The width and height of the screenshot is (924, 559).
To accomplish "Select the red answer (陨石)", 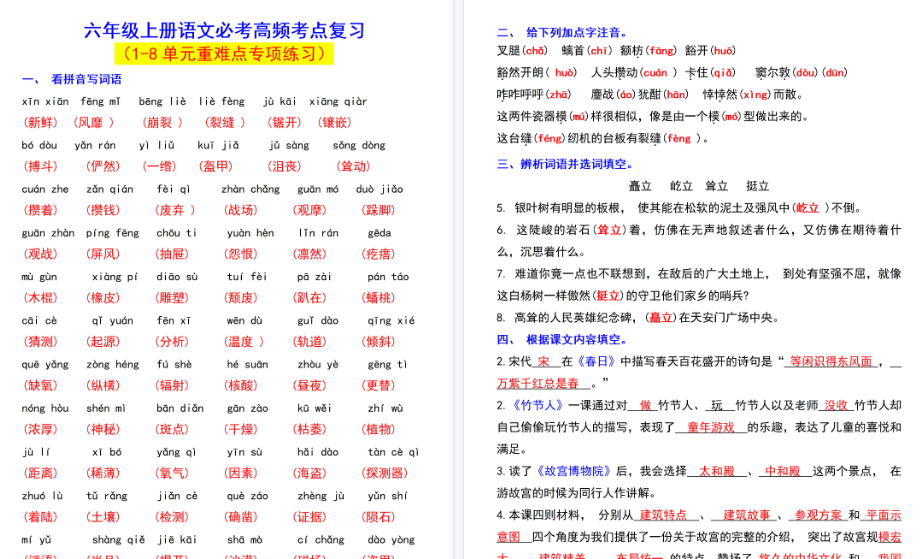I will pyautogui.click(x=378, y=517).
